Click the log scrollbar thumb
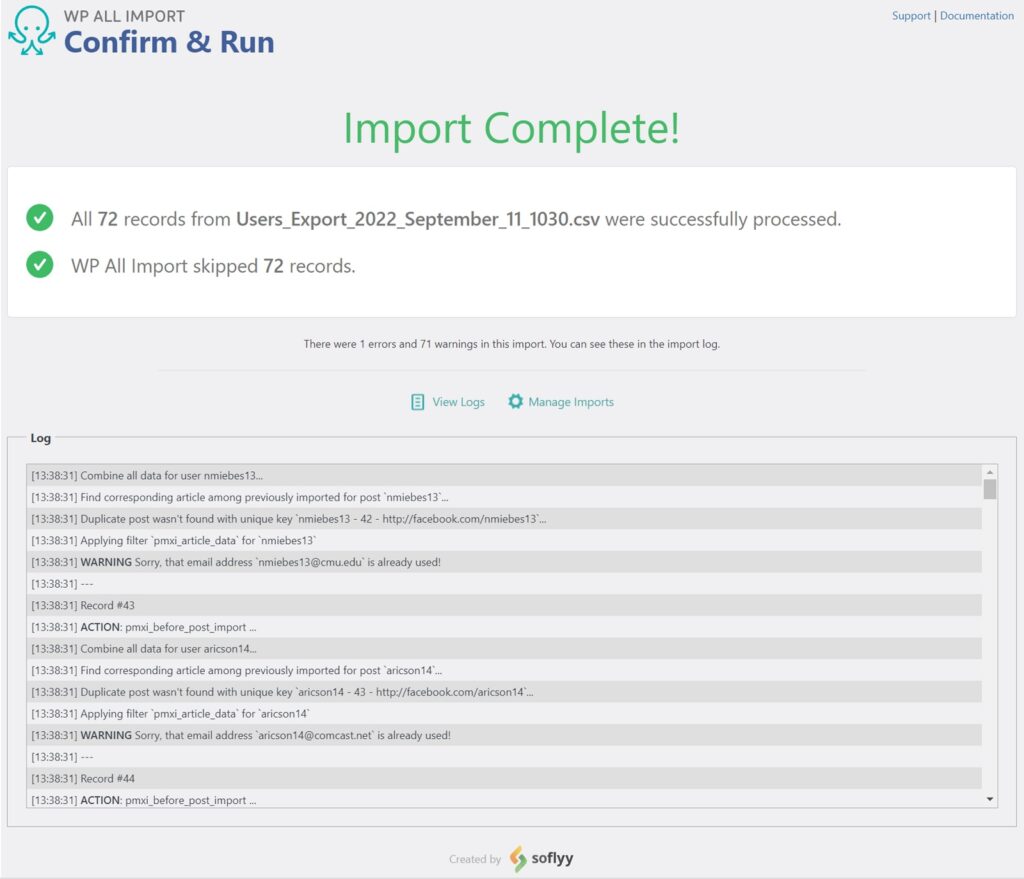The image size is (1024, 879). point(990,489)
